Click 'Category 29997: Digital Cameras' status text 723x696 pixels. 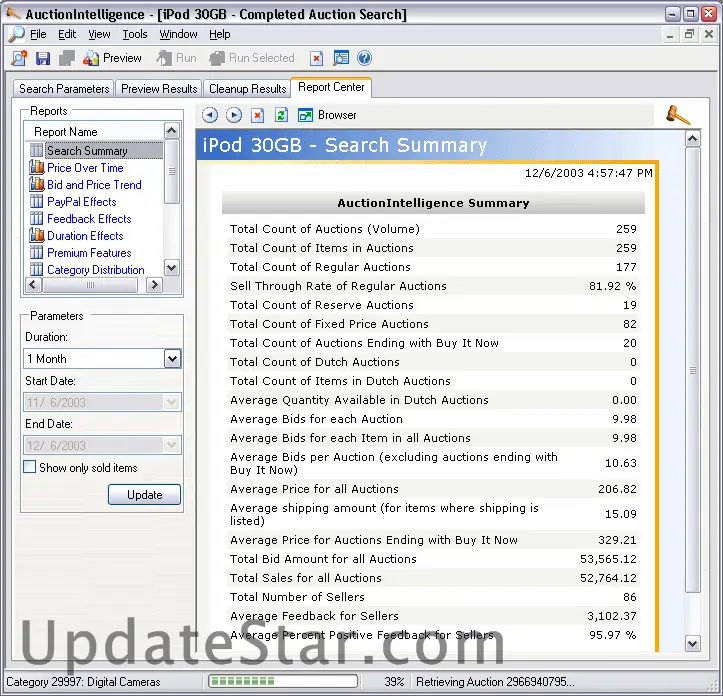(83, 682)
